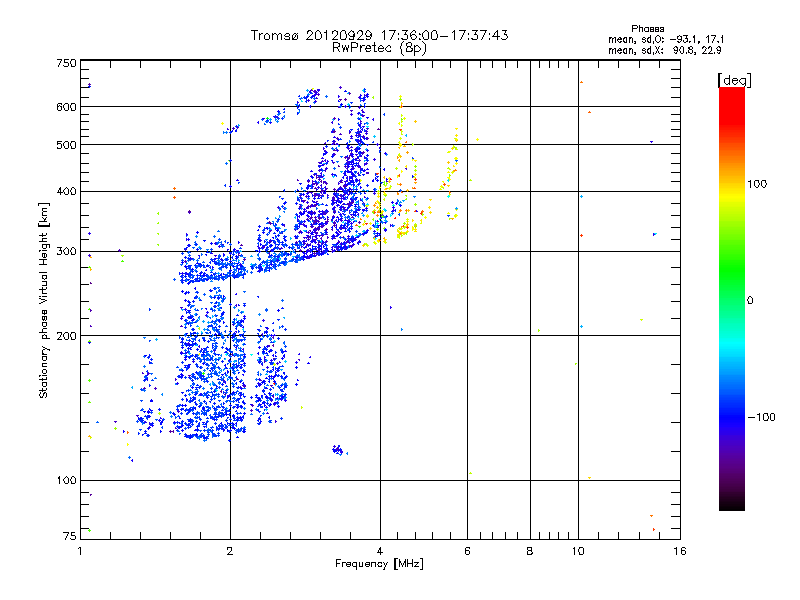This screenshot has height=600, width=800.
Task: Click the frequency axis tick label '6'
Action: pyautogui.click(x=467, y=551)
